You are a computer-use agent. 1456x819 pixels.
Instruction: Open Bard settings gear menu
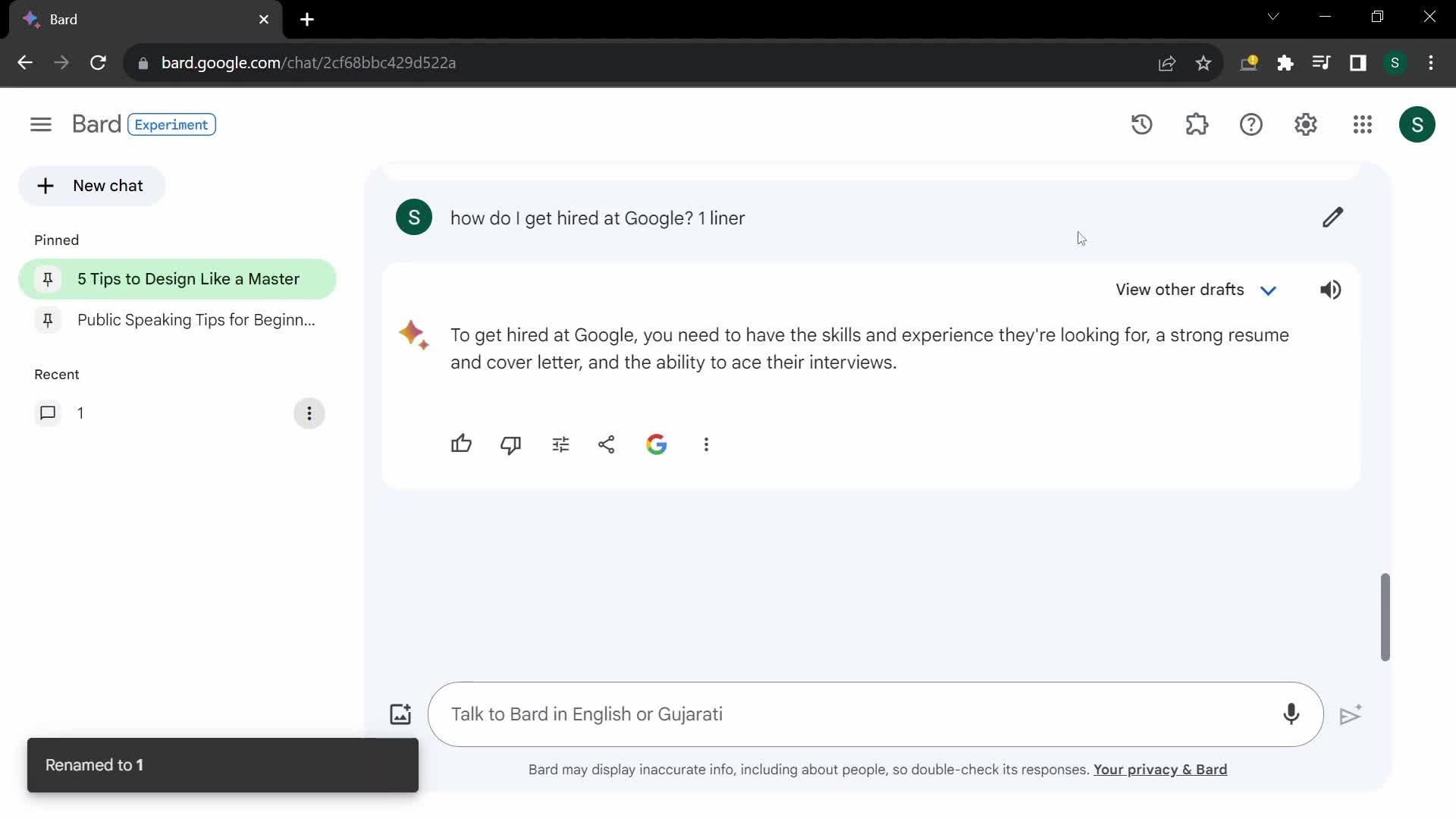tap(1306, 124)
